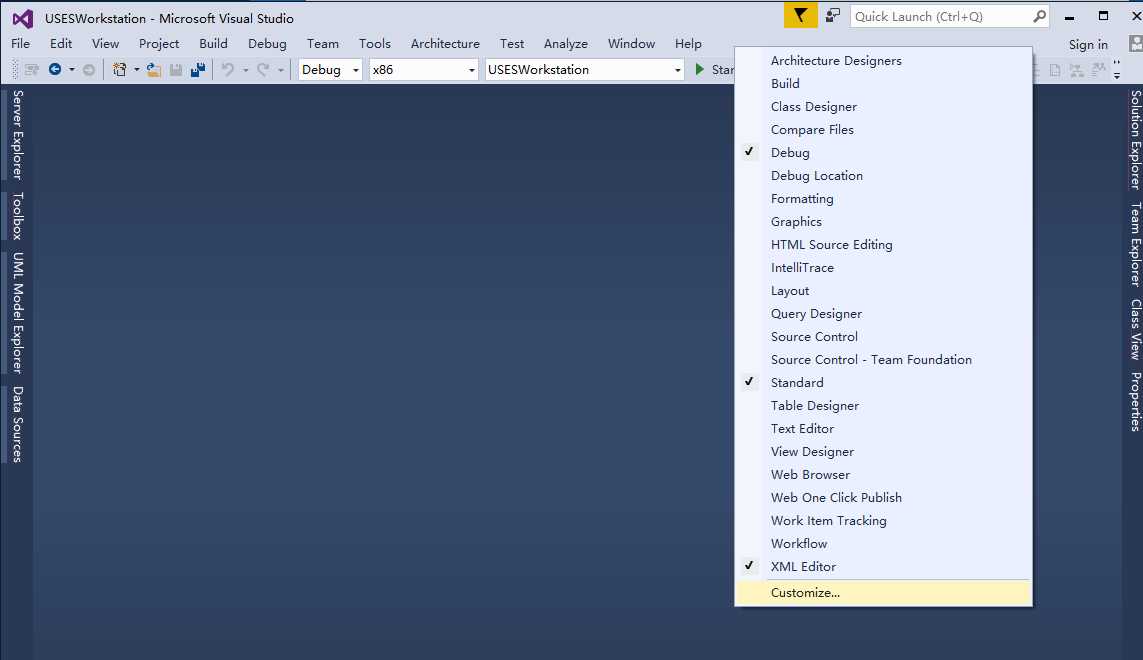The image size is (1143, 660).
Task: Click the green Start debugging arrow
Action: (x=699, y=69)
